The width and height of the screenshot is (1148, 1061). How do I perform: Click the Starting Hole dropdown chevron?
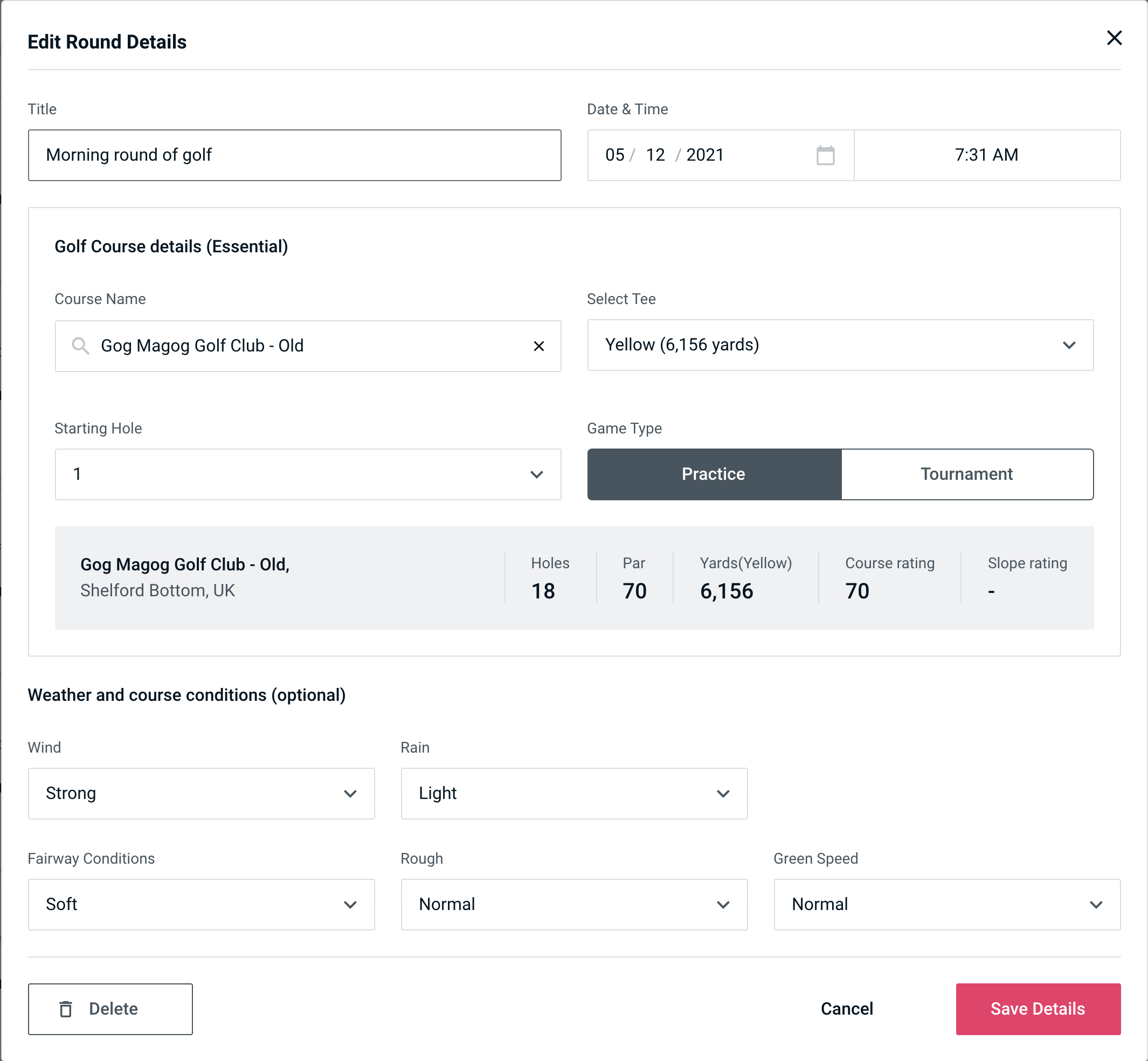(536, 474)
